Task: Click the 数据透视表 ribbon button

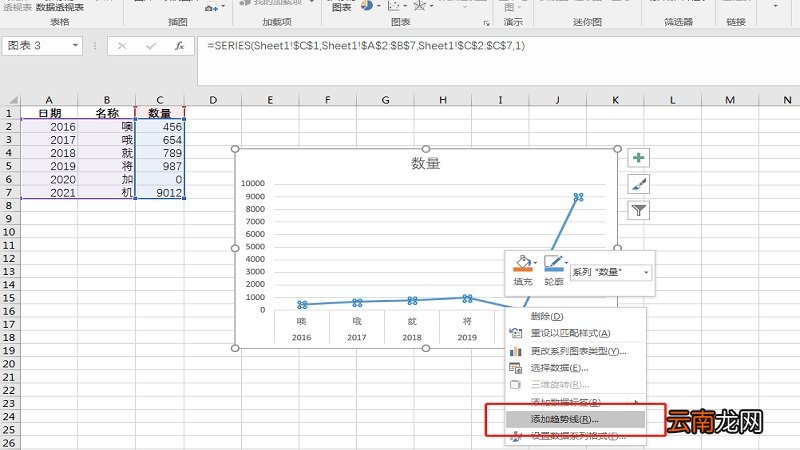Action: click(x=60, y=7)
